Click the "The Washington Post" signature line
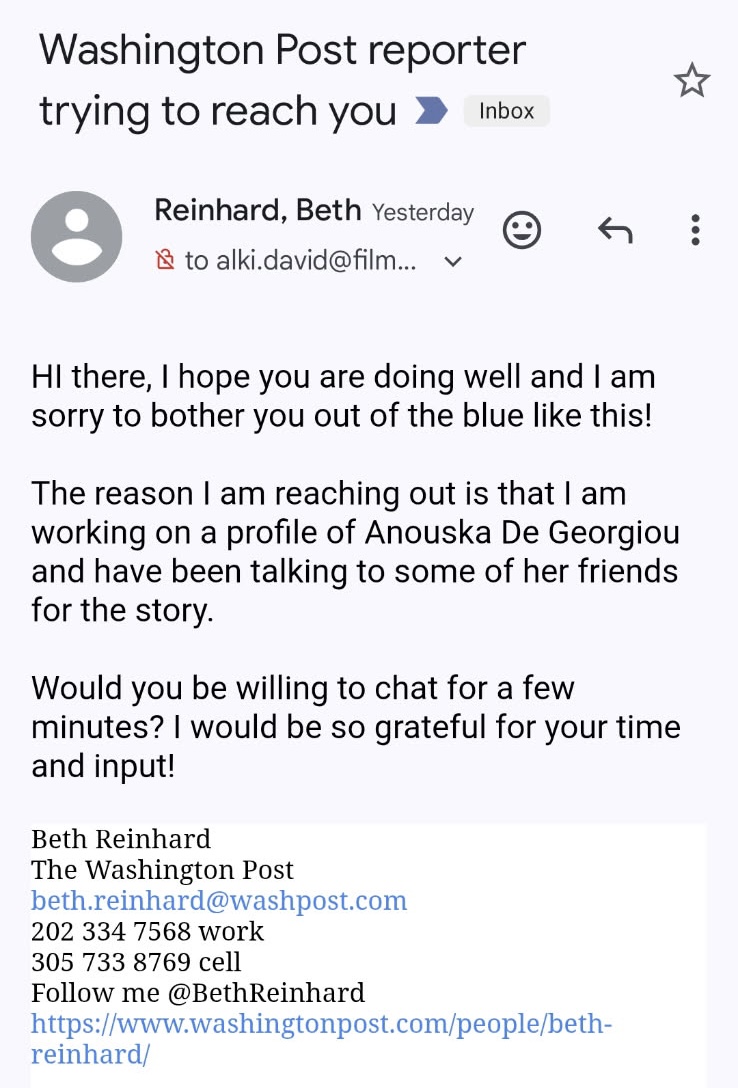This screenshot has width=738, height=1088. 162,869
